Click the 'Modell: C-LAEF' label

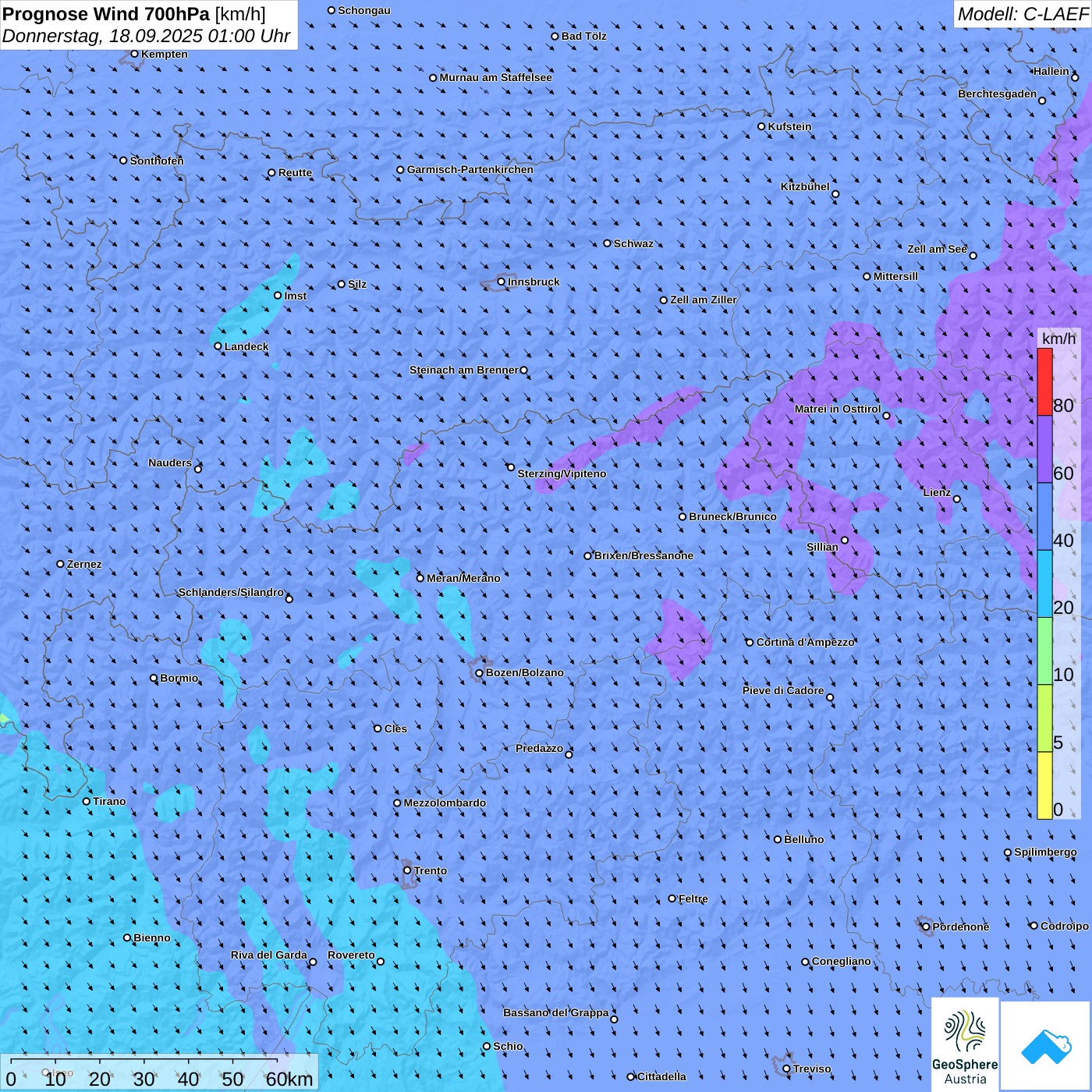point(1023,14)
